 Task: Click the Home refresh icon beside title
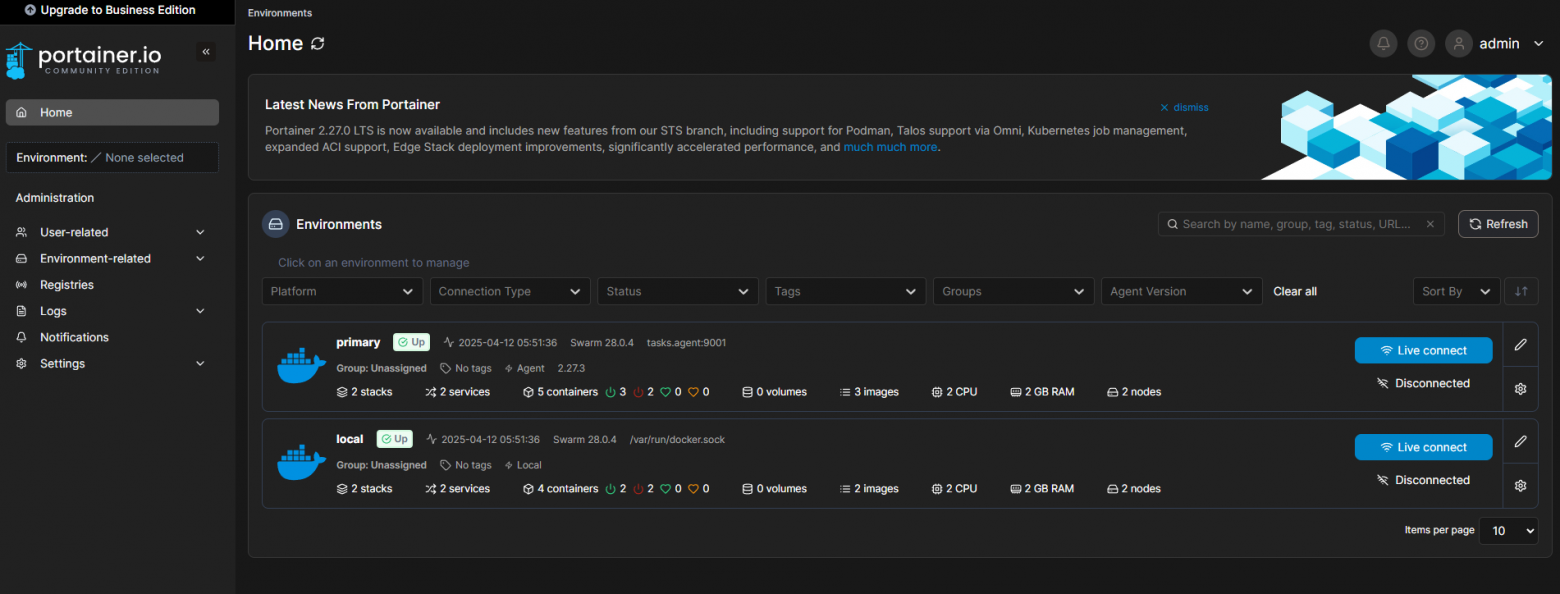pos(318,43)
